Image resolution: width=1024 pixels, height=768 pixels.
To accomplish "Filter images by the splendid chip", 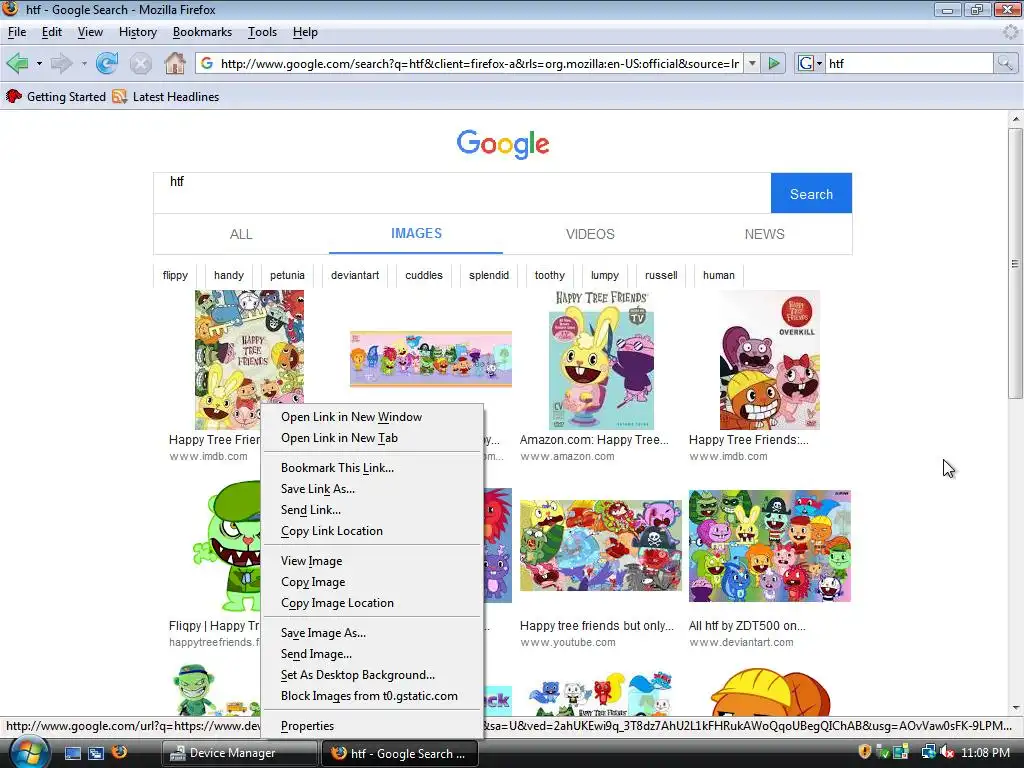I will (488, 275).
